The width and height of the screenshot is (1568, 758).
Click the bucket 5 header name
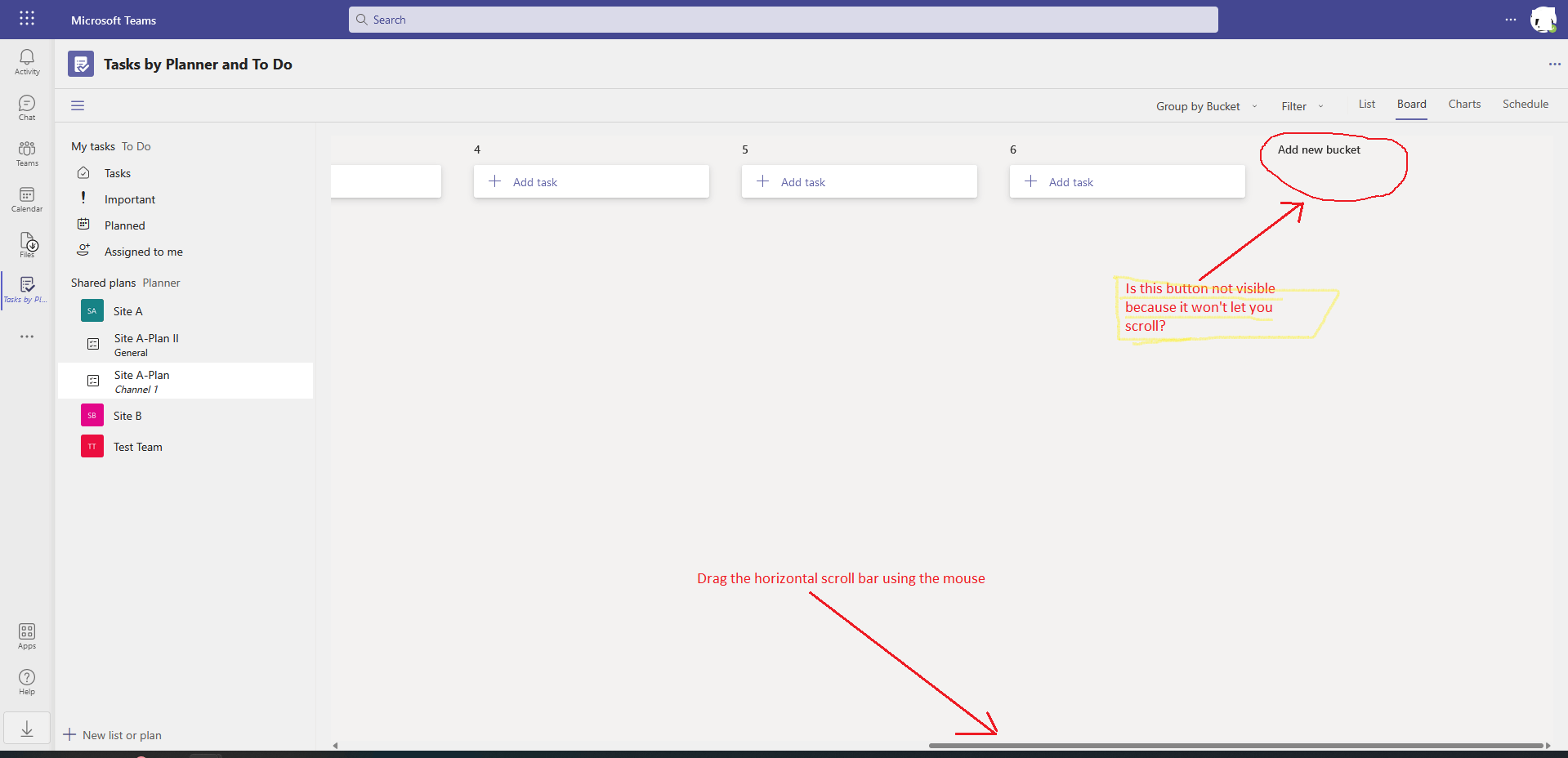pyautogui.click(x=745, y=149)
